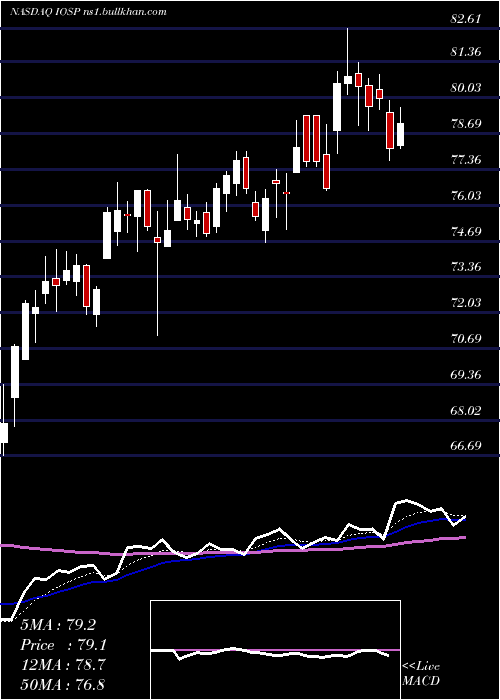Click the 5MA : 79.2 readout
The height and width of the screenshot is (700, 500).
pos(58,625)
